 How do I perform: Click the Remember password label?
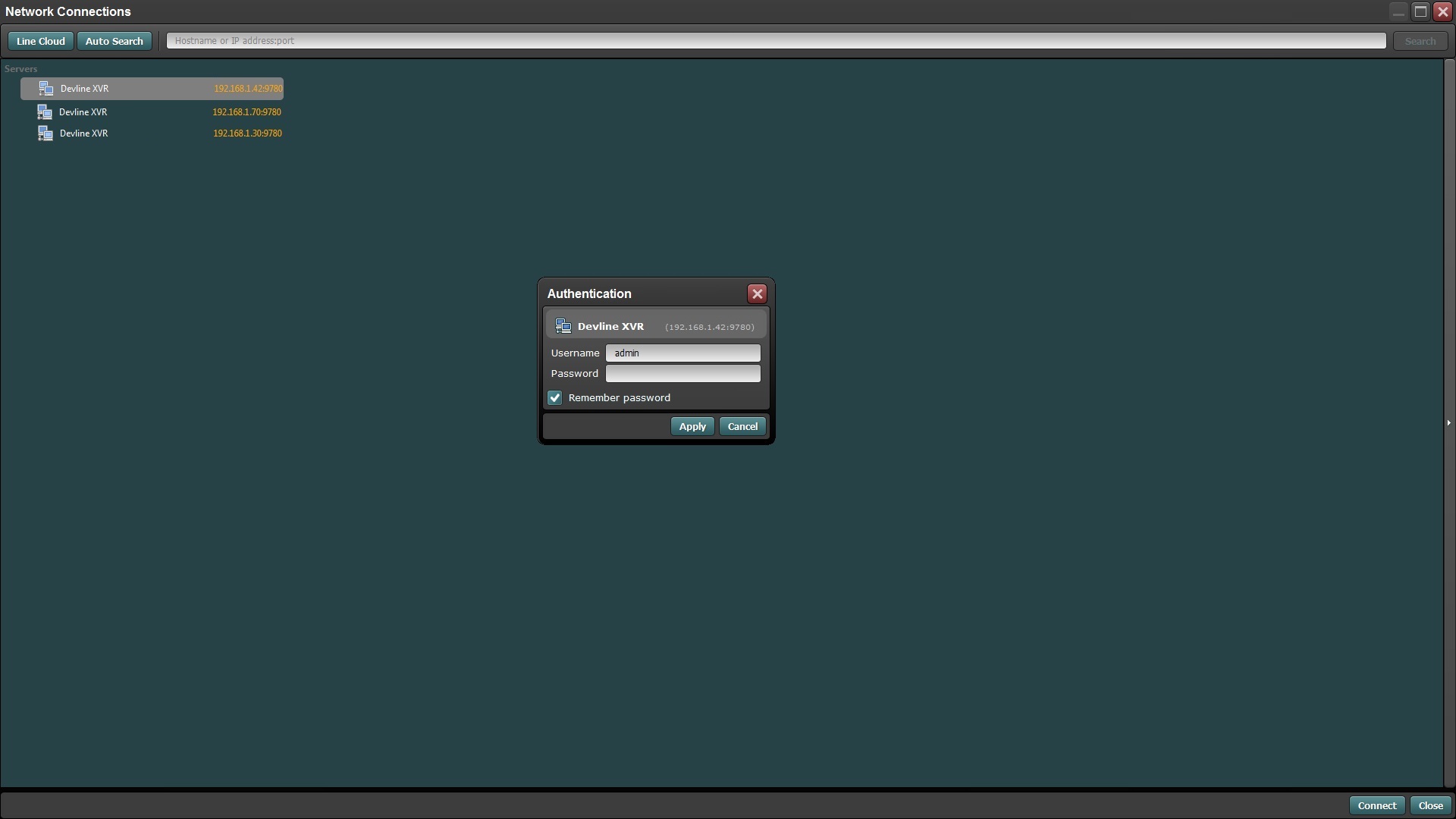620,398
